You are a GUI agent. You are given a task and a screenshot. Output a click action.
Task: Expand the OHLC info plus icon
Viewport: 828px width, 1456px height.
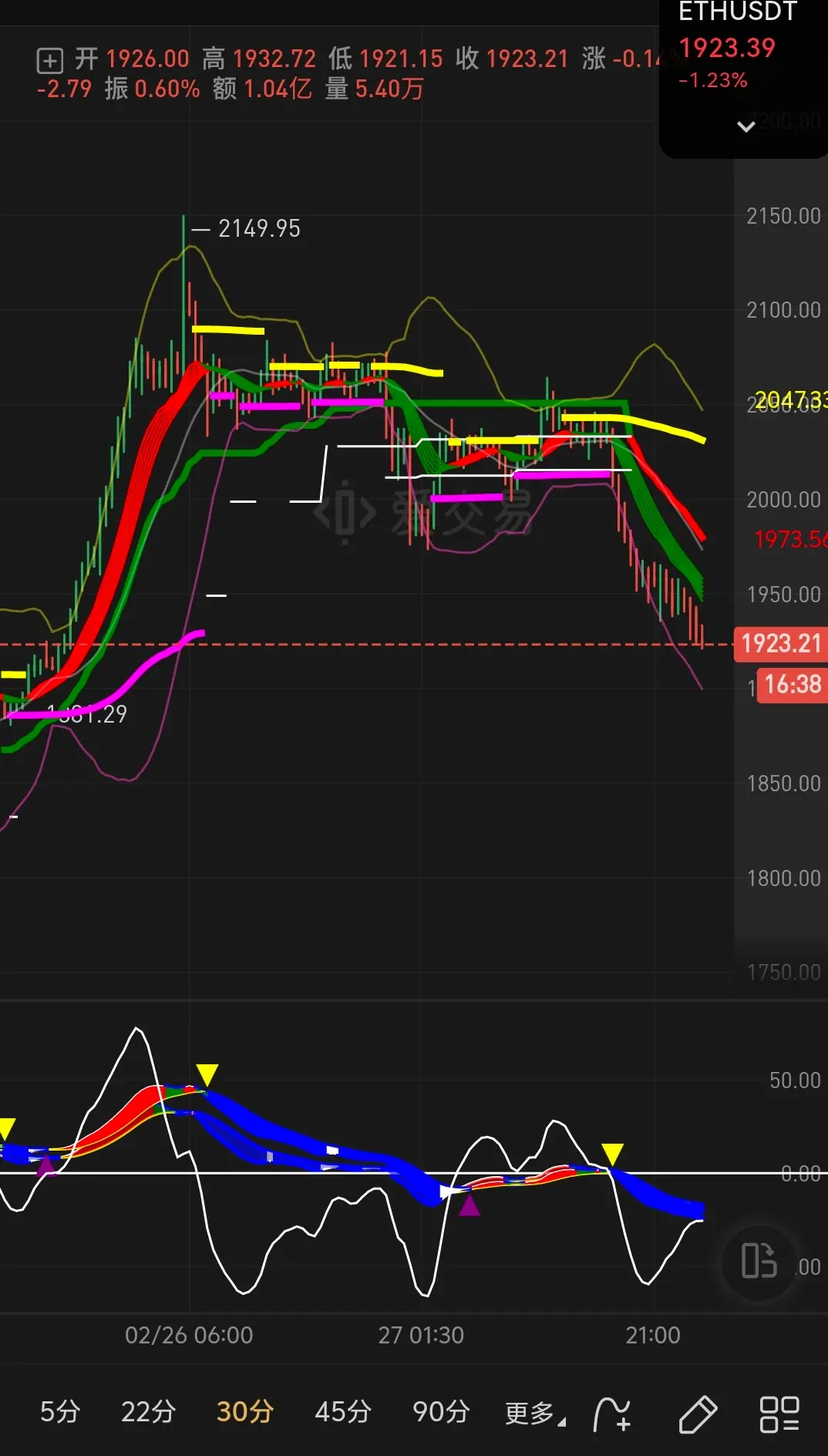[49, 60]
